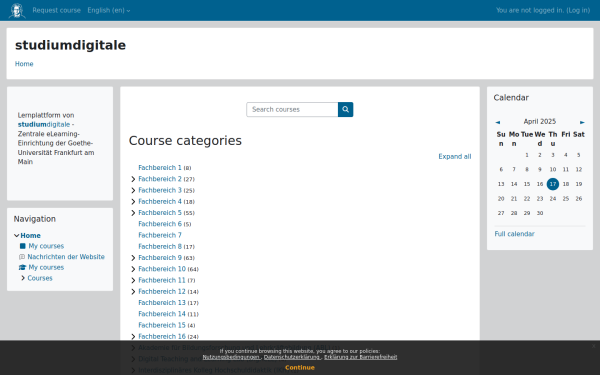
Task: Open Fachbereich 13 category link
Action: point(162,303)
